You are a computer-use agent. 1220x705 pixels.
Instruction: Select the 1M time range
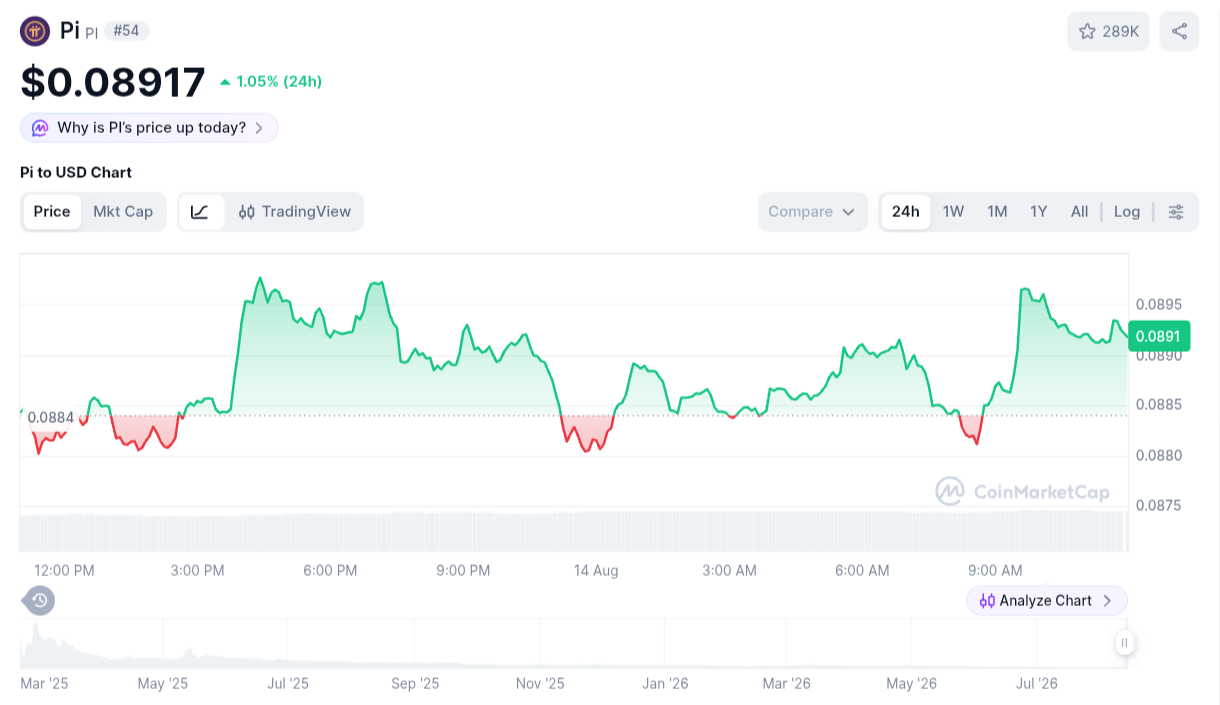(997, 212)
